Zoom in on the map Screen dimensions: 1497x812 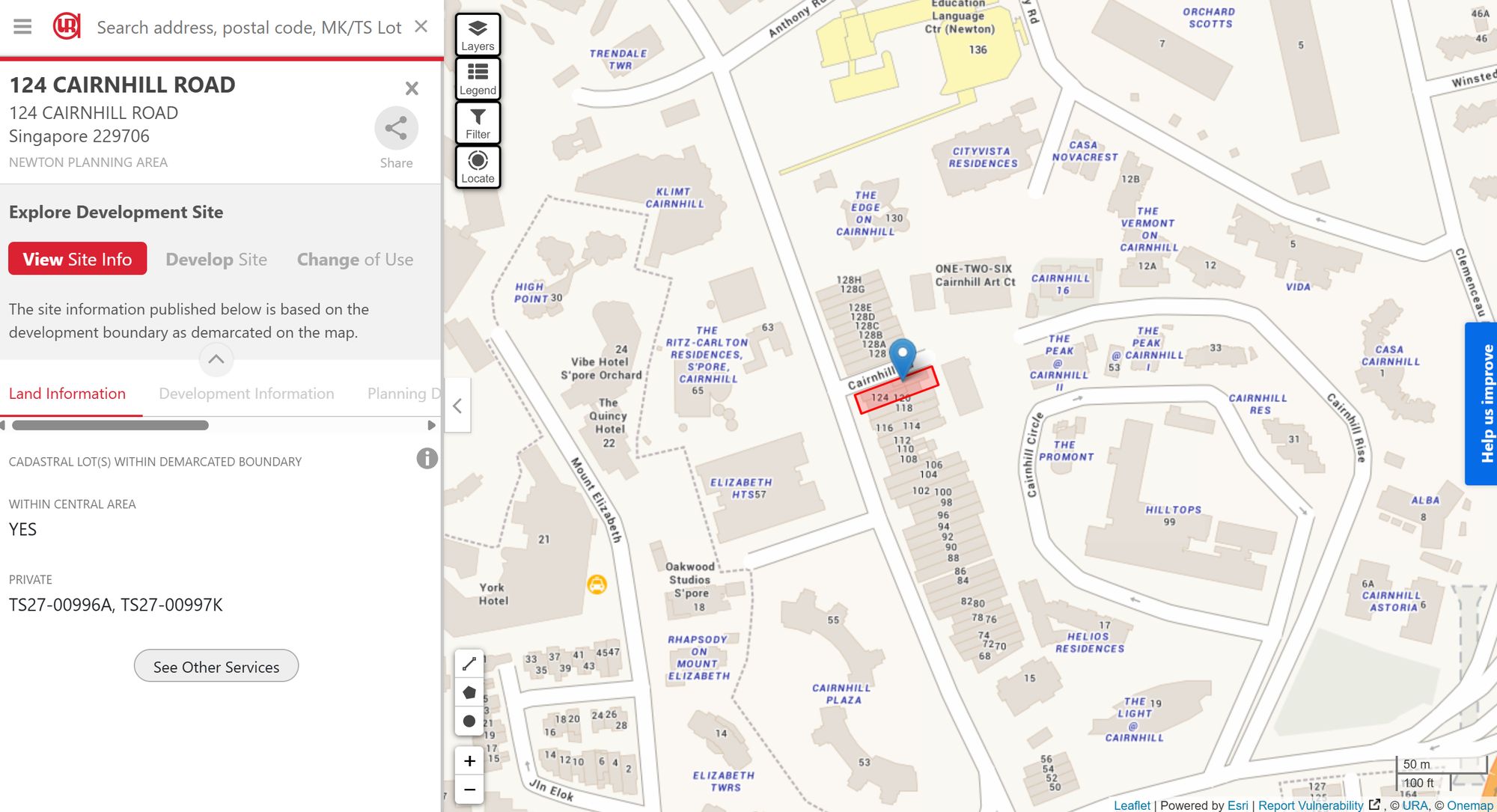[x=469, y=761]
